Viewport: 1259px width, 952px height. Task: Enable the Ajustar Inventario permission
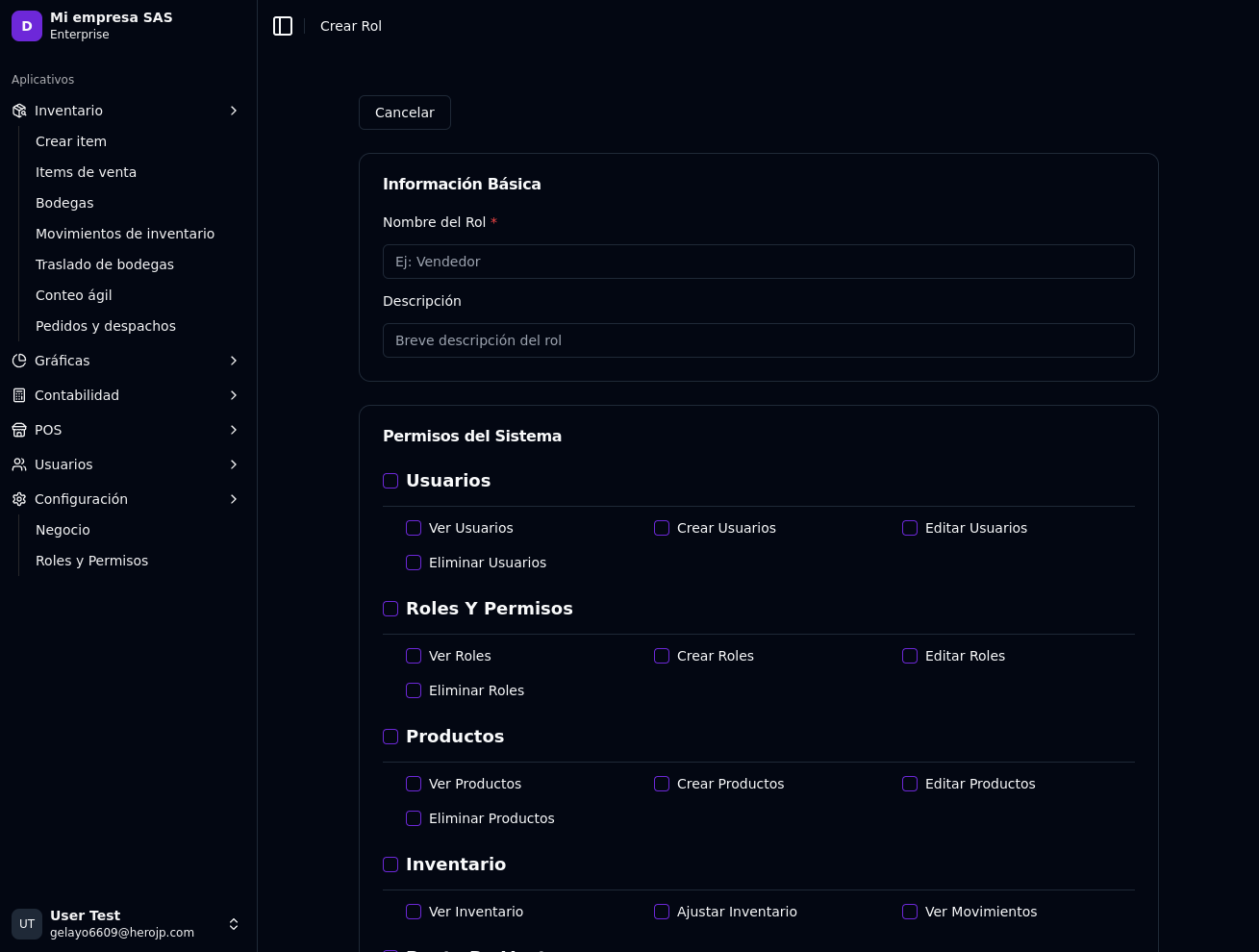pos(662,912)
